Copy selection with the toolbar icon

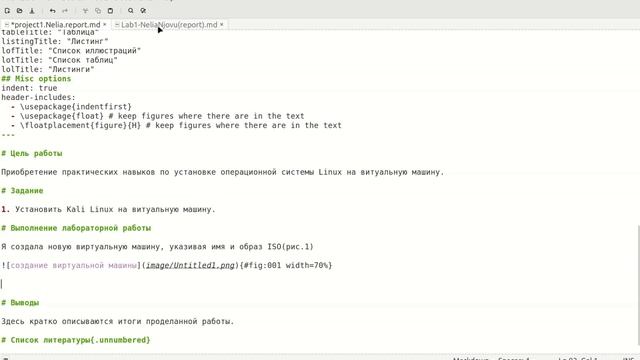coord(98,11)
